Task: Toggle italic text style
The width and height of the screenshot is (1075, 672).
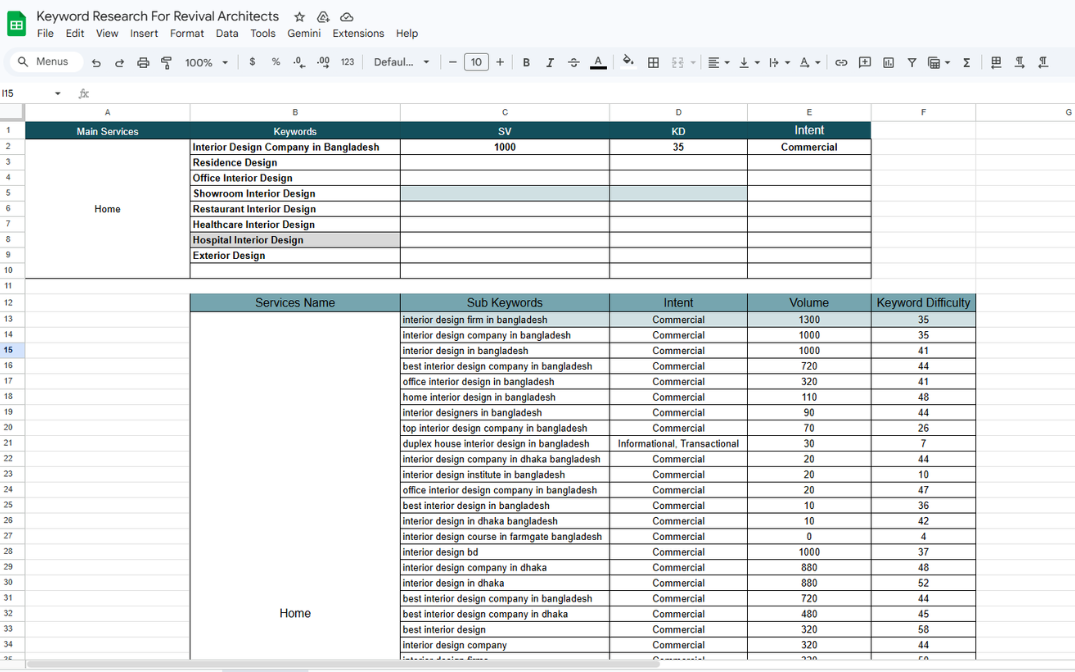Action: 549,62
